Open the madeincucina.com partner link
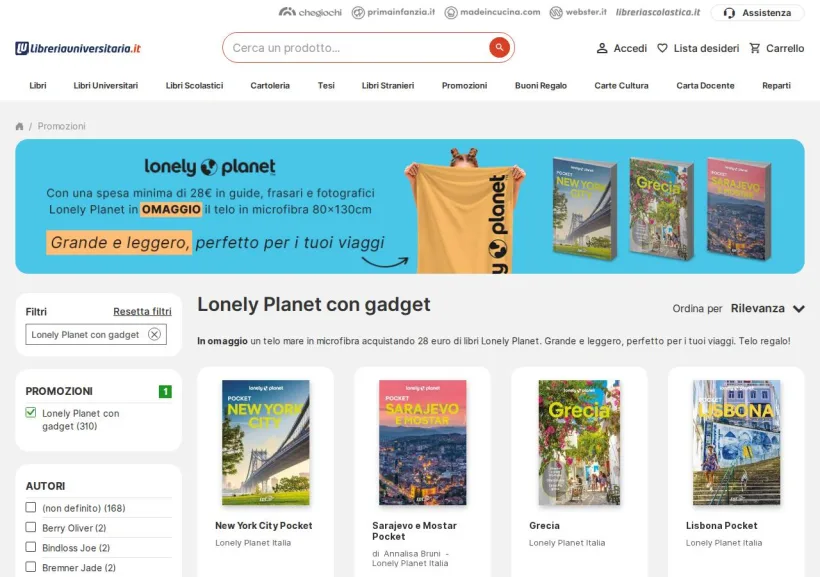The image size is (820, 577). 492,12
